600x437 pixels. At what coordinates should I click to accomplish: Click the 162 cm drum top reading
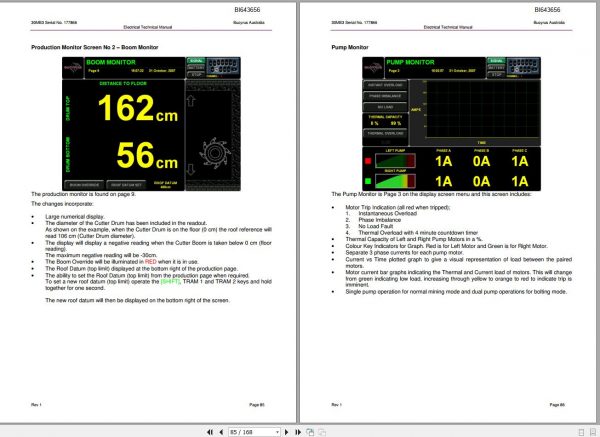click(138, 108)
